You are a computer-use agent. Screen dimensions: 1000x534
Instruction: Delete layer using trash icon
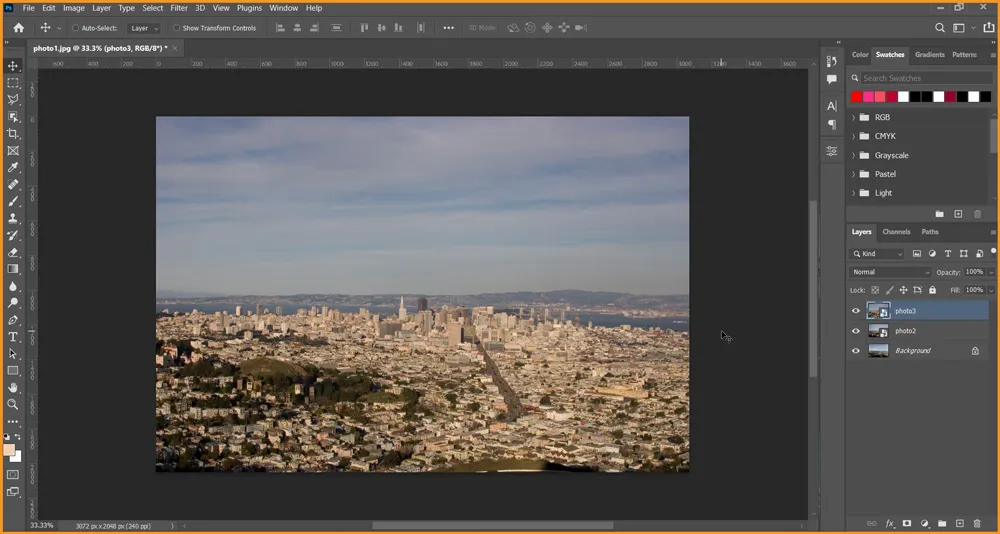pyautogui.click(x=977, y=523)
